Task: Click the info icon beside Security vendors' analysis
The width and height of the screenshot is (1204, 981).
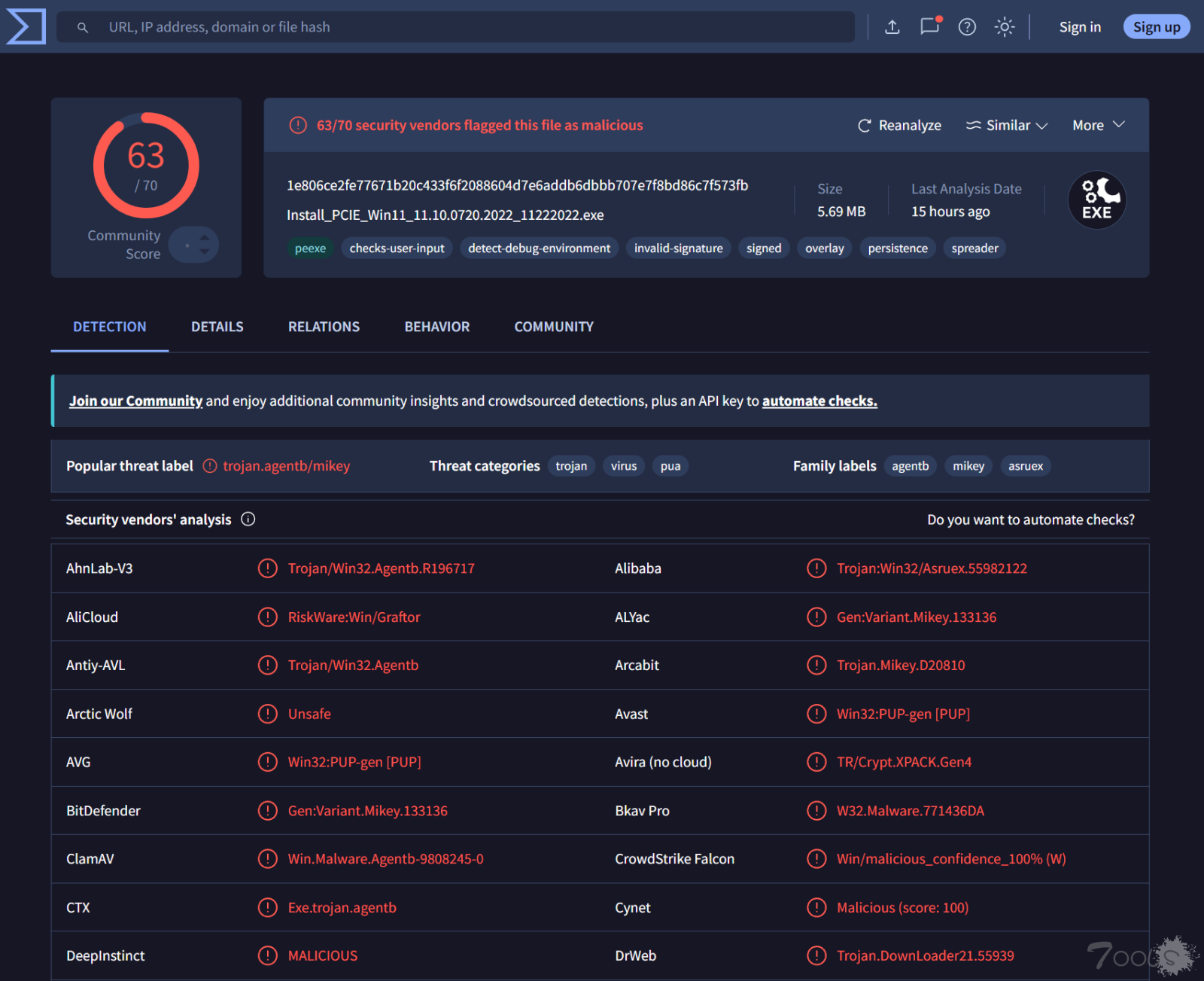Action: coord(248,519)
